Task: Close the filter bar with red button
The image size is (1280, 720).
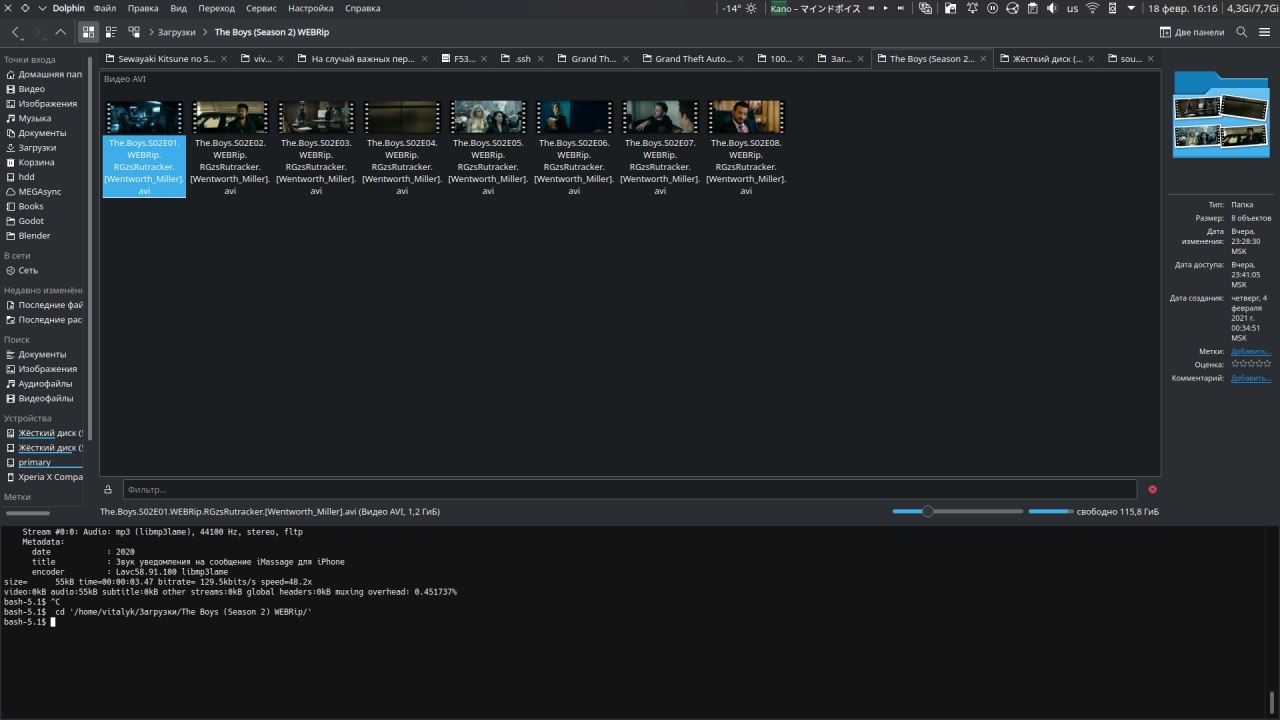Action: tap(1152, 489)
